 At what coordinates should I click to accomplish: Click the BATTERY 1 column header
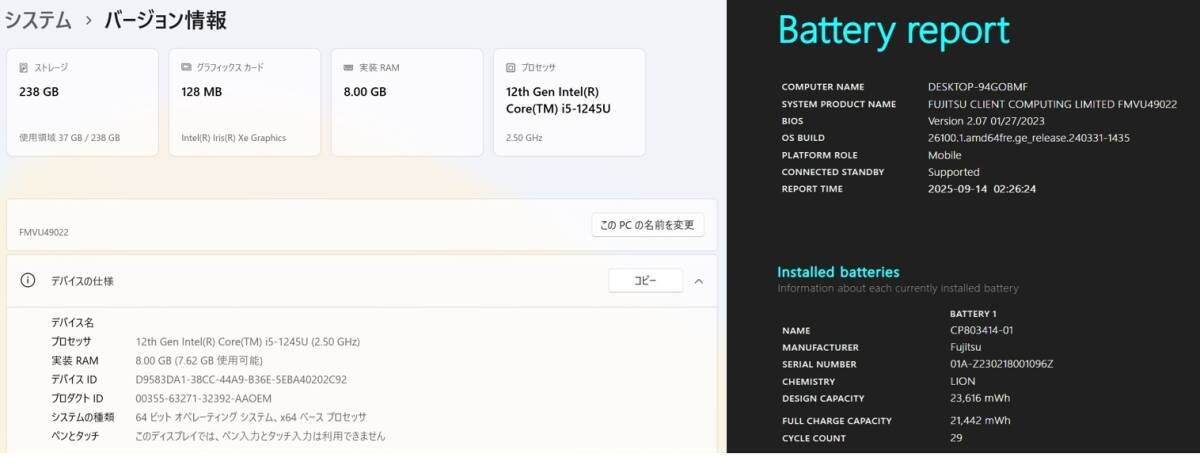coord(973,314)
